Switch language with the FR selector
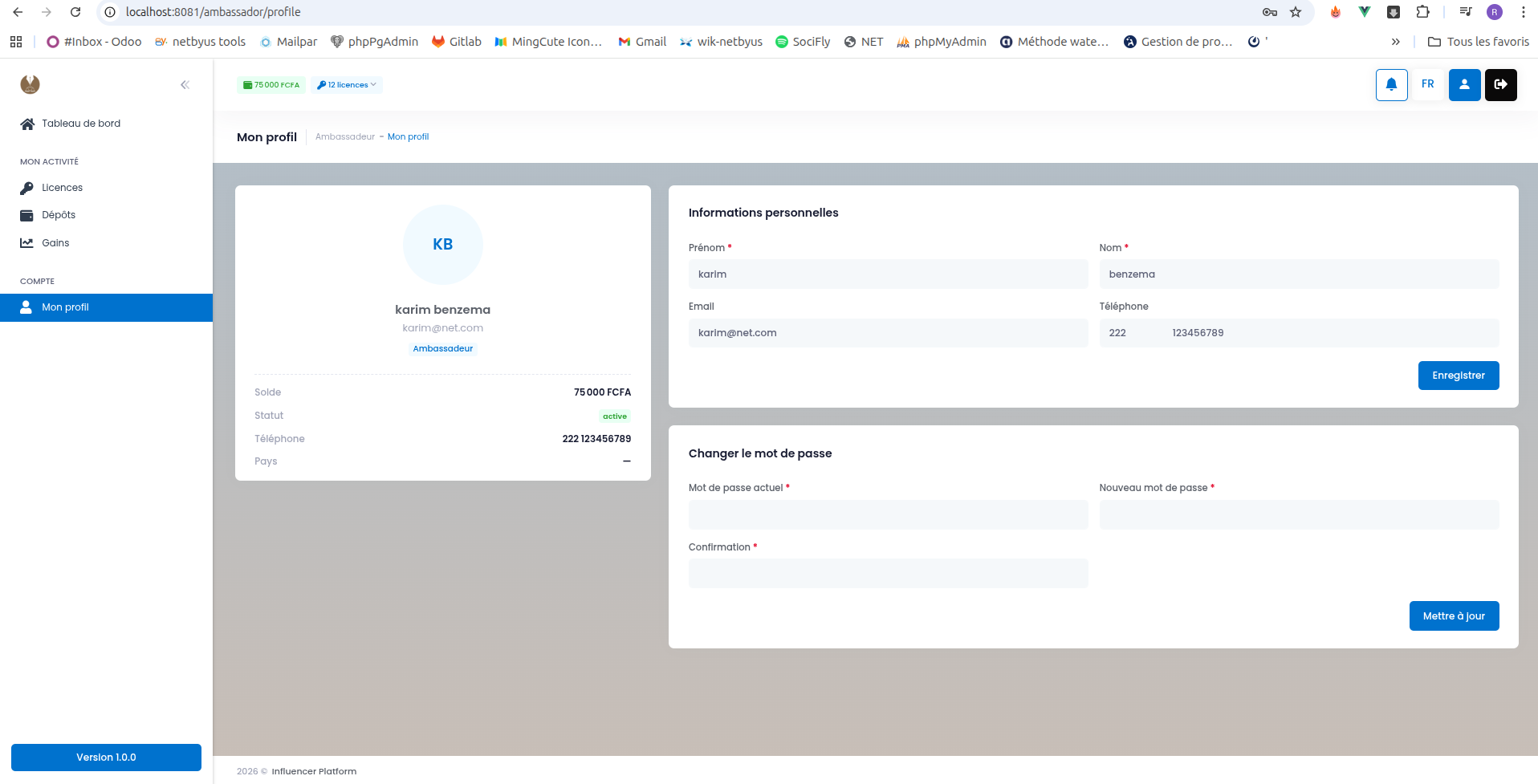This screenshot has width=1538, height=784. click(x=1427, y=84)
